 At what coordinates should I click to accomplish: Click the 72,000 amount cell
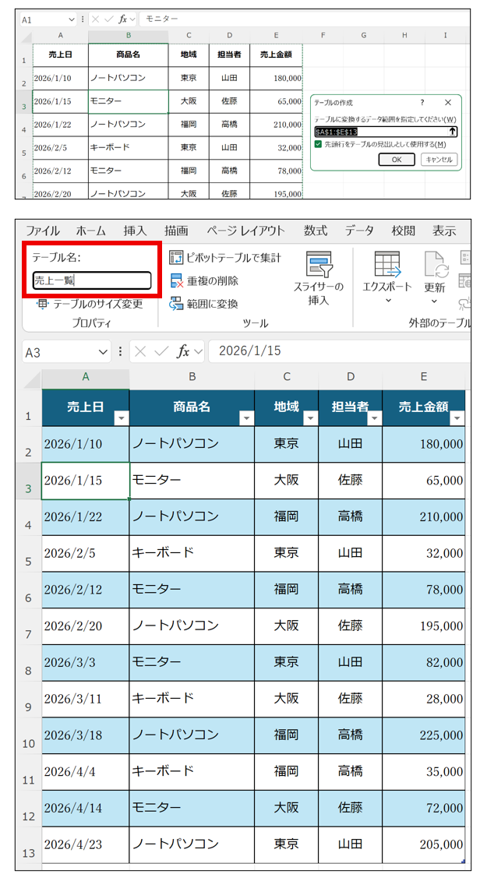(x=424, y=808)
